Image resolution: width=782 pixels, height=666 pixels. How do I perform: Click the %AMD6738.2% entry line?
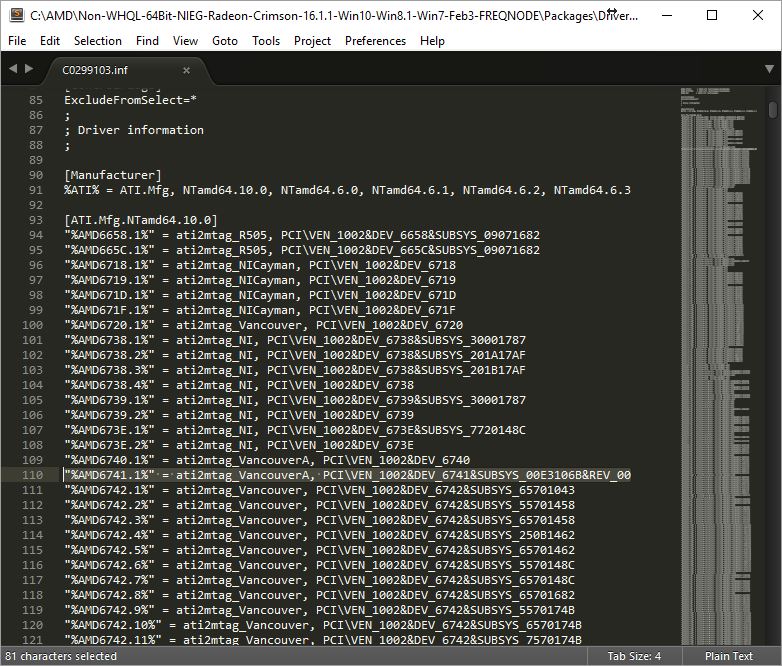[x=295, y=355]
